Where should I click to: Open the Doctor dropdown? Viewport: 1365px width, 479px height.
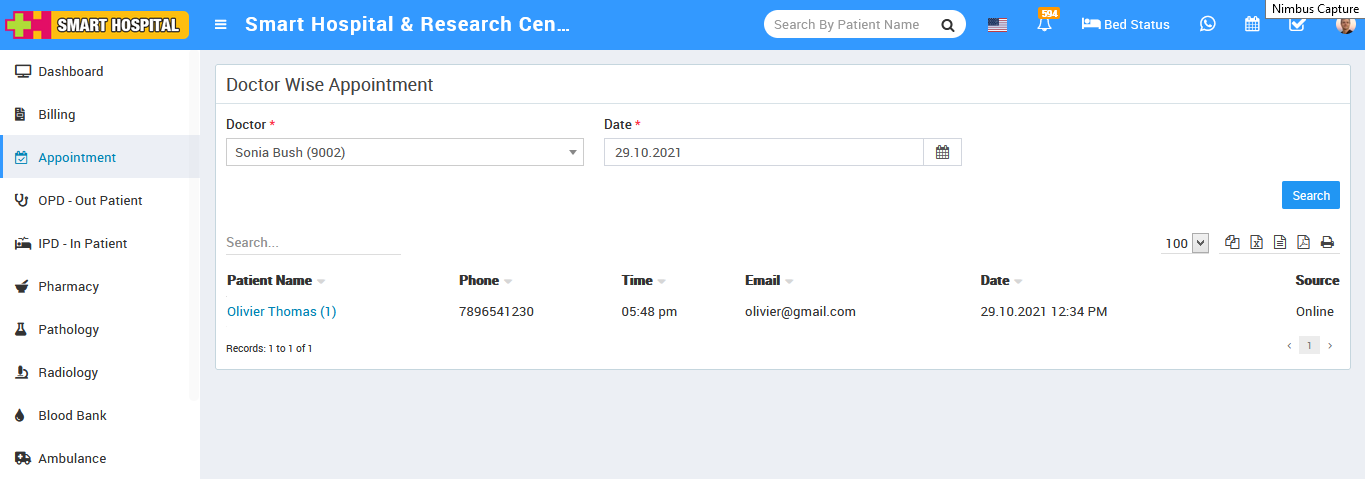click(x=405, y=152)
